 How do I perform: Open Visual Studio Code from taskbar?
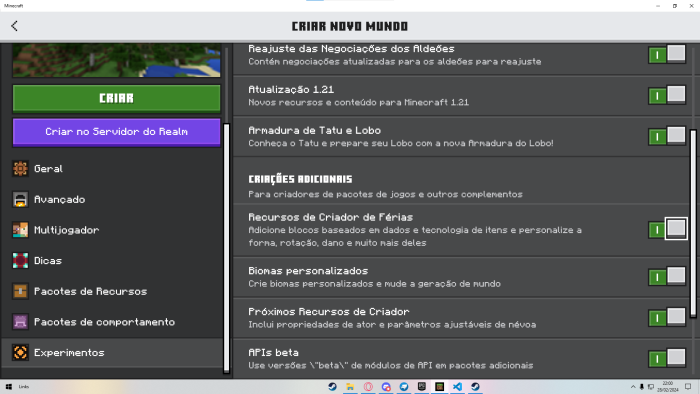click(x=457, y=386)
